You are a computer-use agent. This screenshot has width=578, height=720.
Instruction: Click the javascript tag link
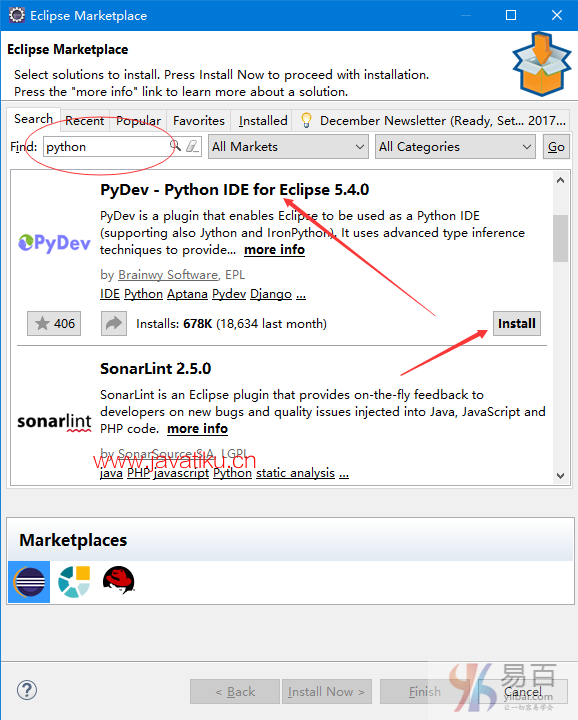[181, 473]
